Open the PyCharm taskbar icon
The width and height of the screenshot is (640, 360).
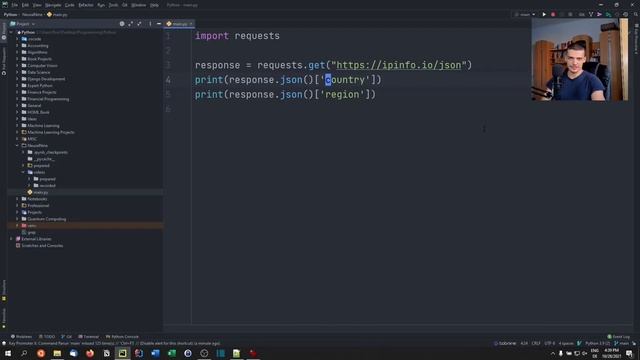[x=122, y=353]
